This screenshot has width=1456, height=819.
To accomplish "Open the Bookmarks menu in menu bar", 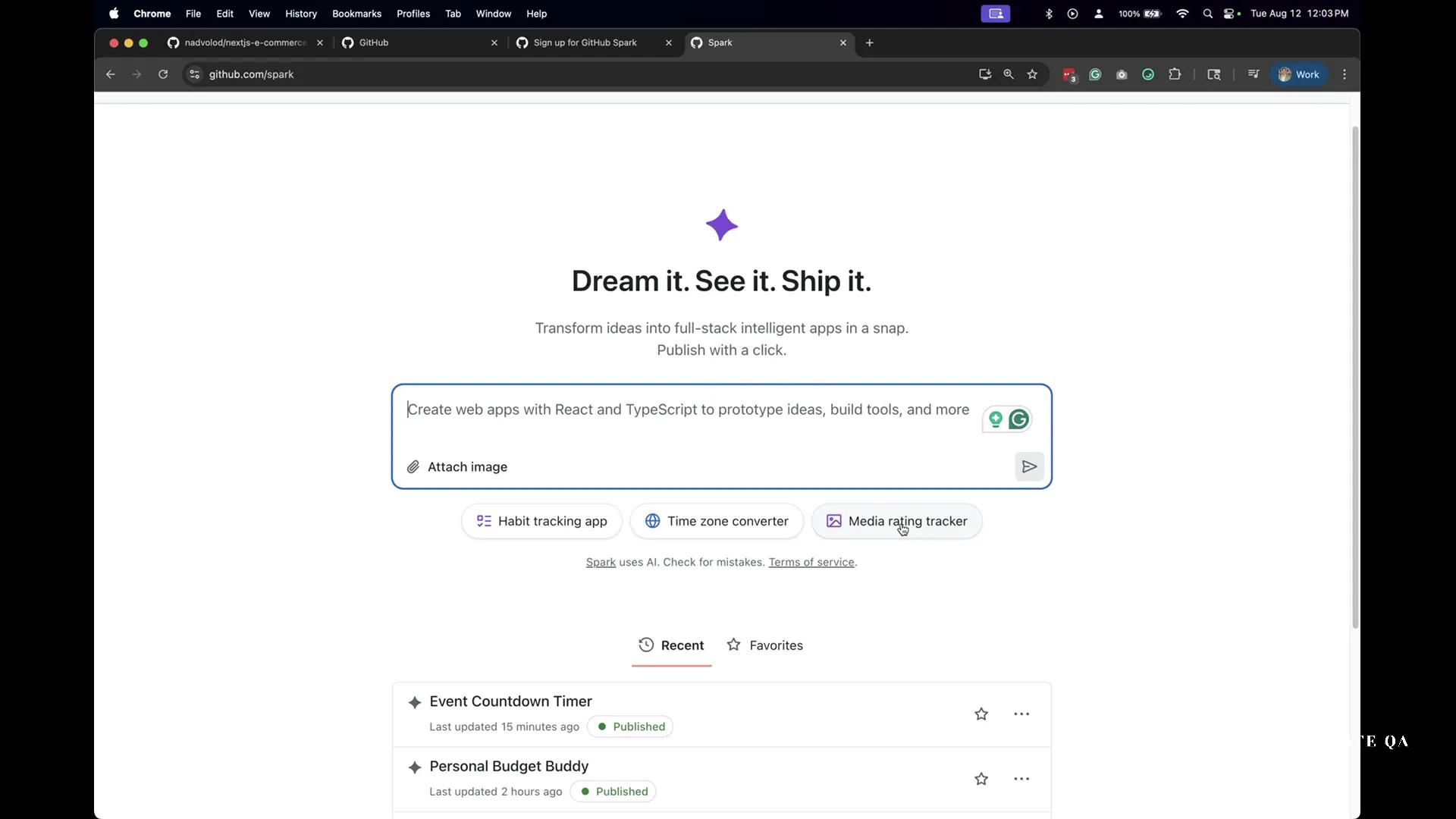I will coord(356,14).
